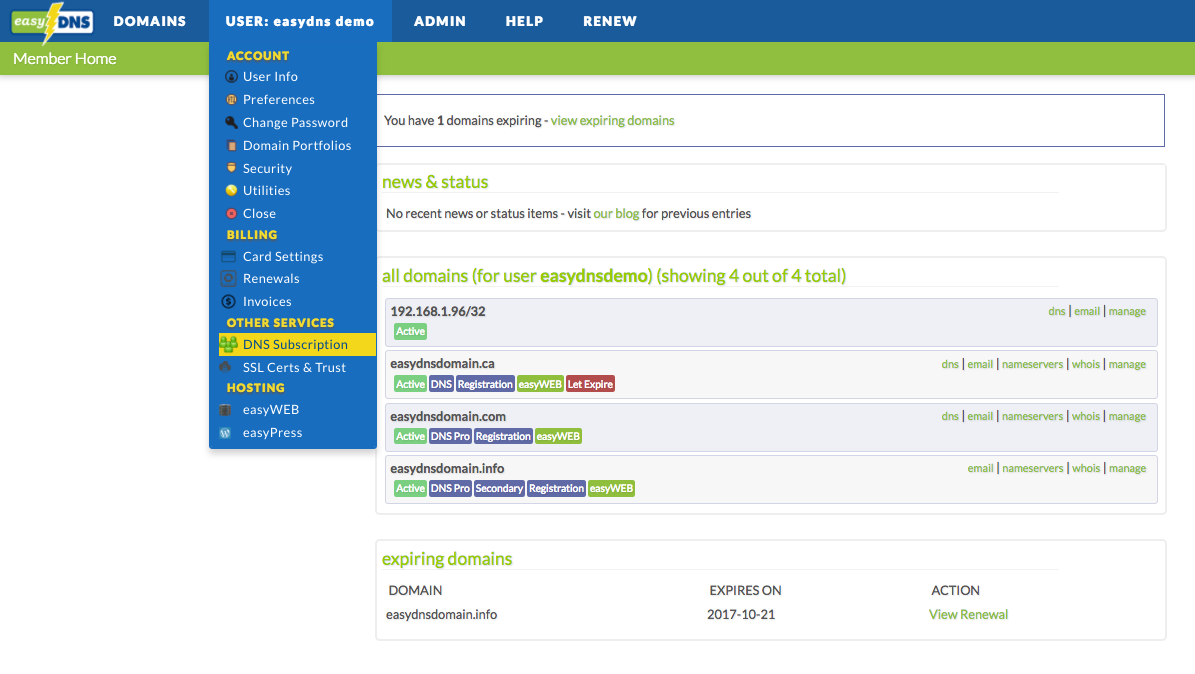Viewport: 1195px width, 674px height.
Task: Click the easyDNS logo
Action: coord(53,22)
